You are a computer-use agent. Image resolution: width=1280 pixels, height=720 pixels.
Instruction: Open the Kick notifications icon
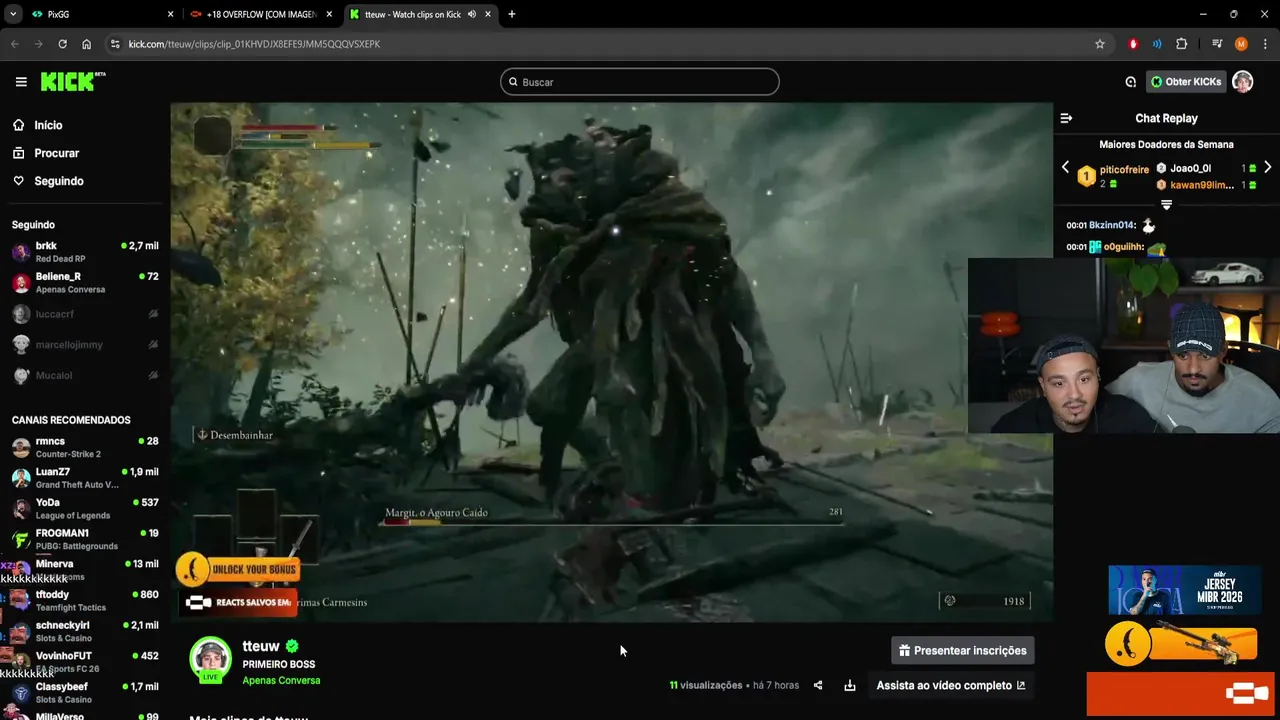tap(1130, 82)
